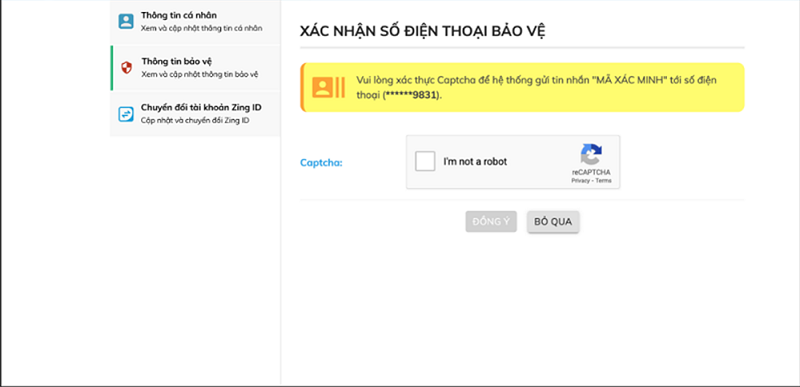
Task: Open Chuyển đổi tài khoản Zing ID
Action: point(195,114)
